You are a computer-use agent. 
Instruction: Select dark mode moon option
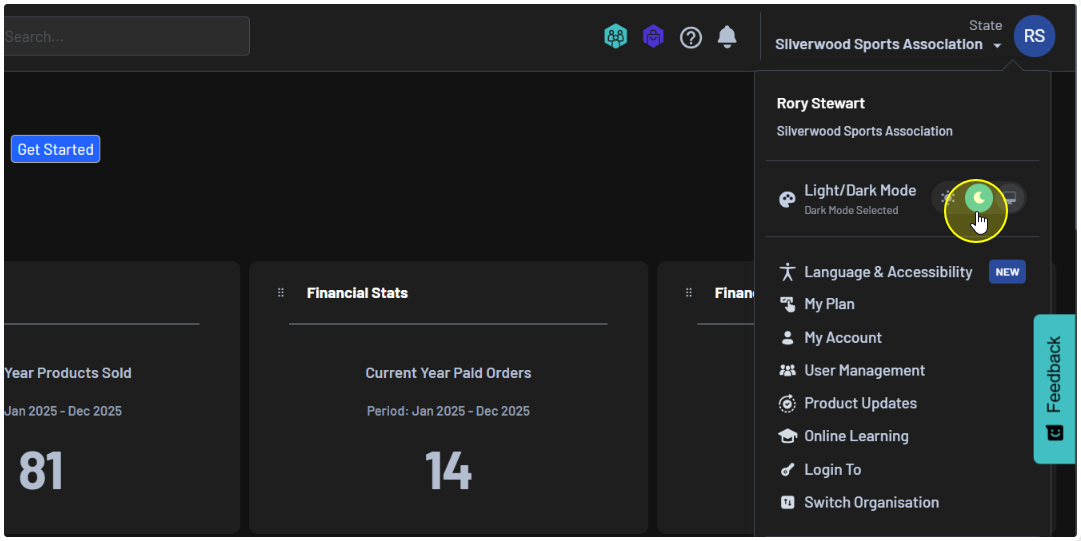pos(979,198)
